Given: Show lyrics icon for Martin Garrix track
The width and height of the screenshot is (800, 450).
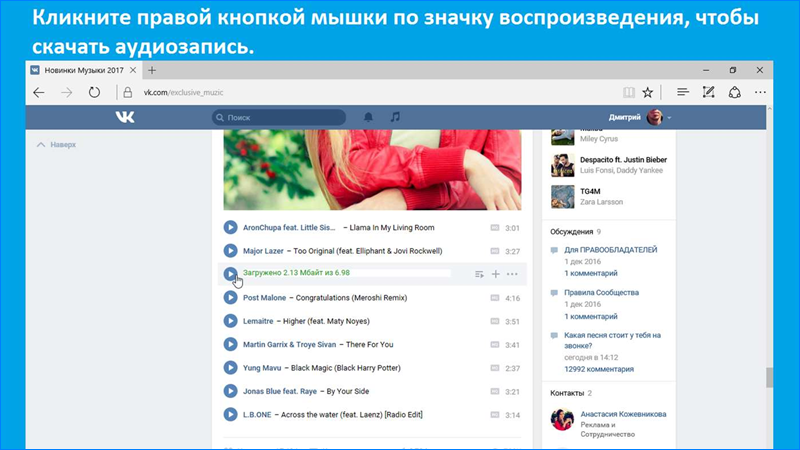Looking at the screenshot, I should click(494, 344).
